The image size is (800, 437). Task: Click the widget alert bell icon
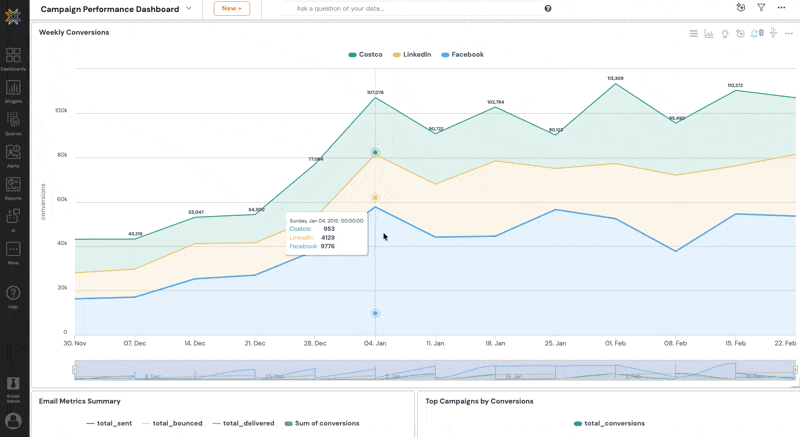[756, 33]
